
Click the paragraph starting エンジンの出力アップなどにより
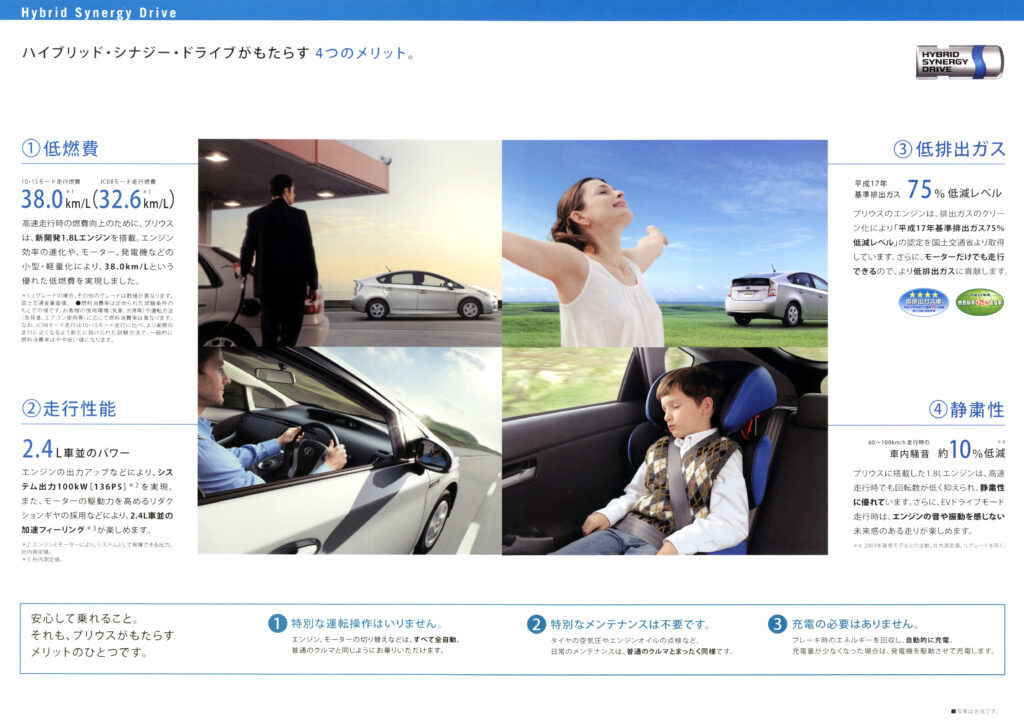(98, 501)
